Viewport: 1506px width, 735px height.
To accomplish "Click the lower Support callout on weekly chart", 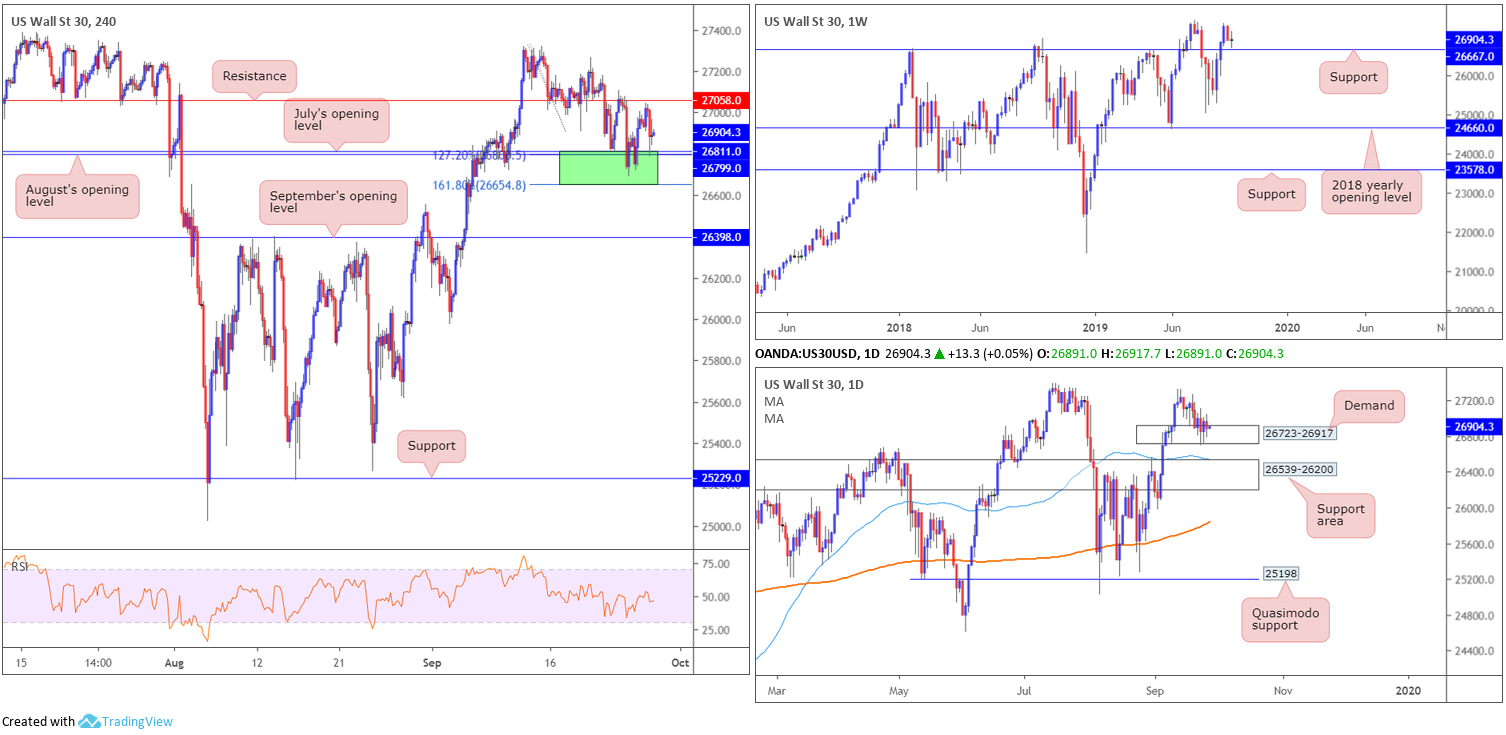I will point(1271,194).
